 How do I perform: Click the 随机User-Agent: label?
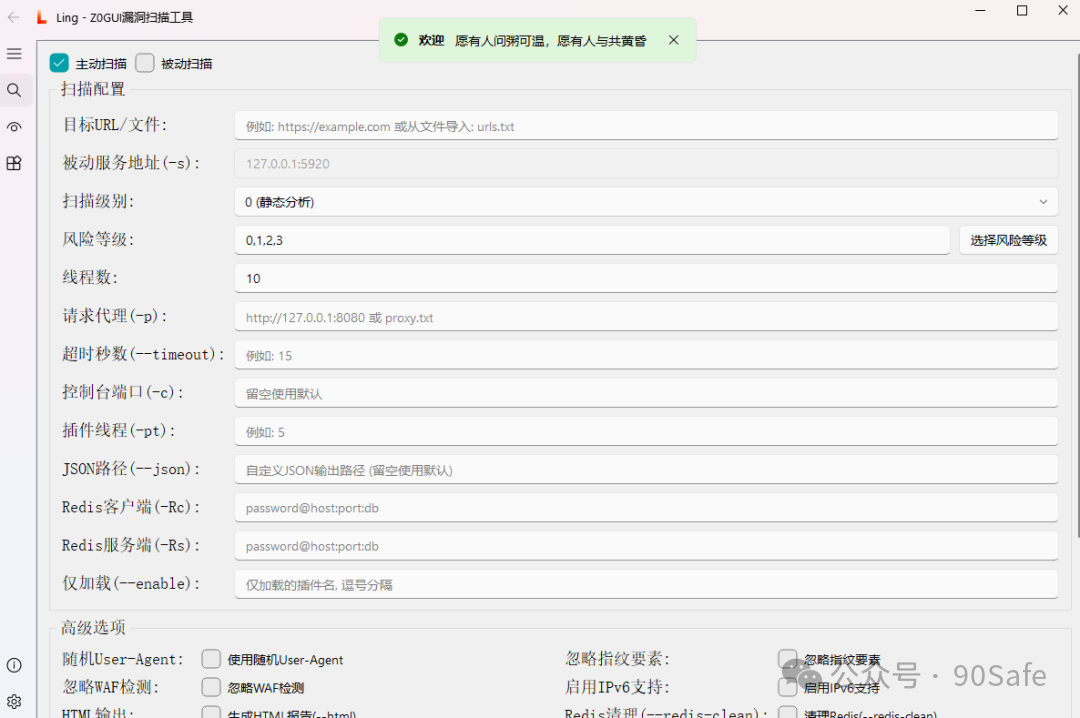point(123,659)
